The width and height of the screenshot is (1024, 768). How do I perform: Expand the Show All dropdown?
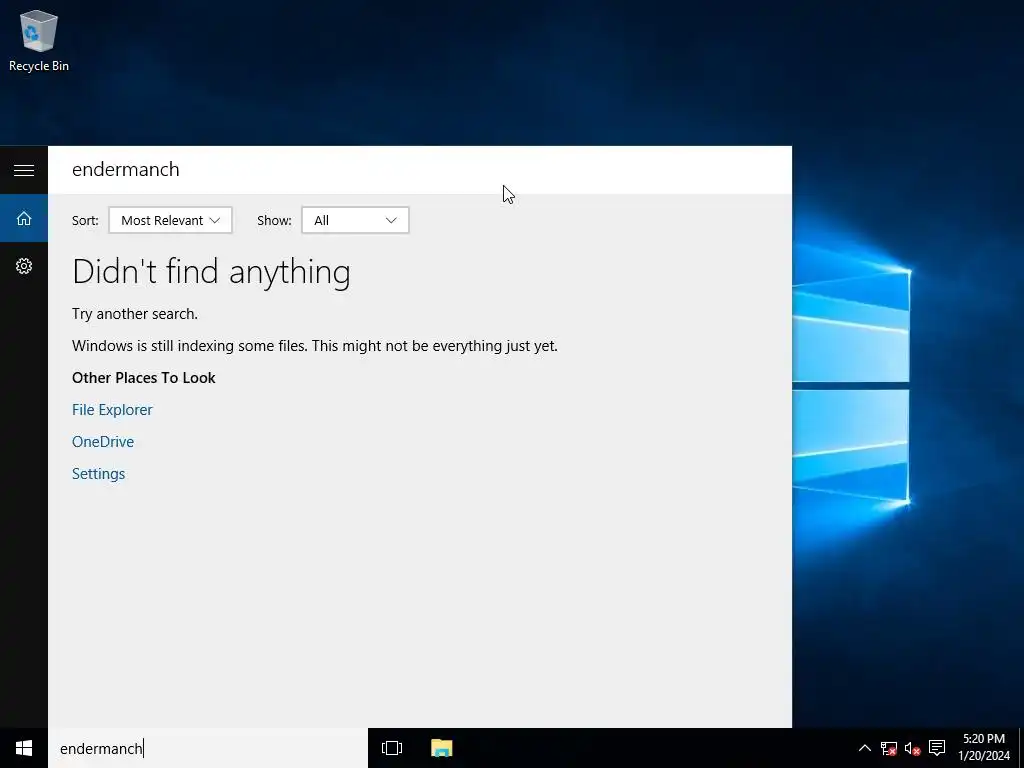coord(355,220)
